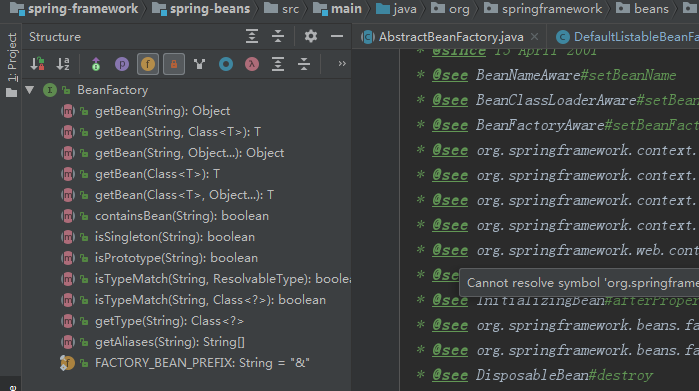Follow the DisposableBean#destroy @see link

tap(564, 375)
